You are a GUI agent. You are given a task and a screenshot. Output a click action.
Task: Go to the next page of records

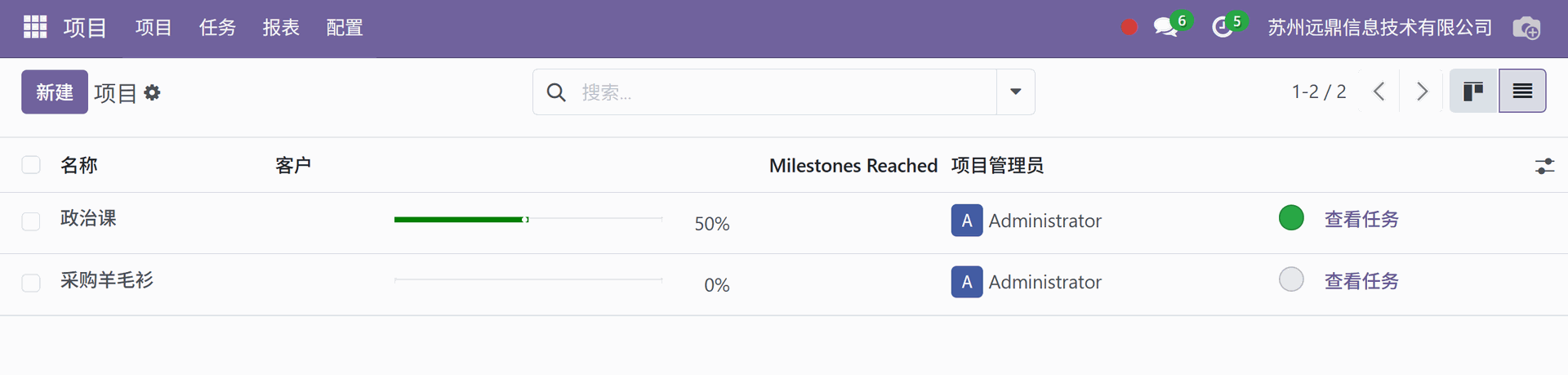tap(1422, 92)
